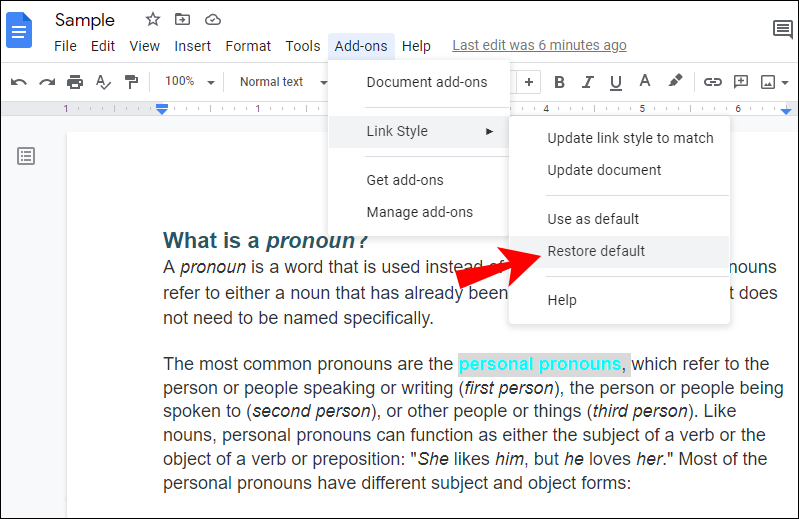Select Restore default
The width and height of the screenshot is (799, 519).
[619, 251]
